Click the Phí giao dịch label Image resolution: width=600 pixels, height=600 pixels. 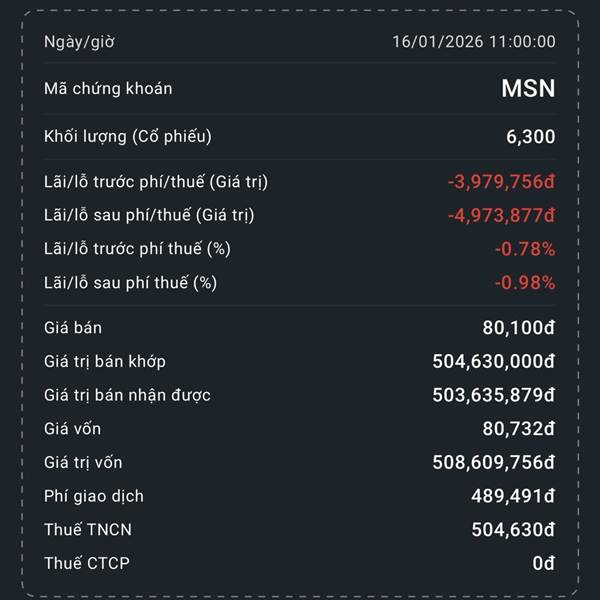(x=94, y=496)
